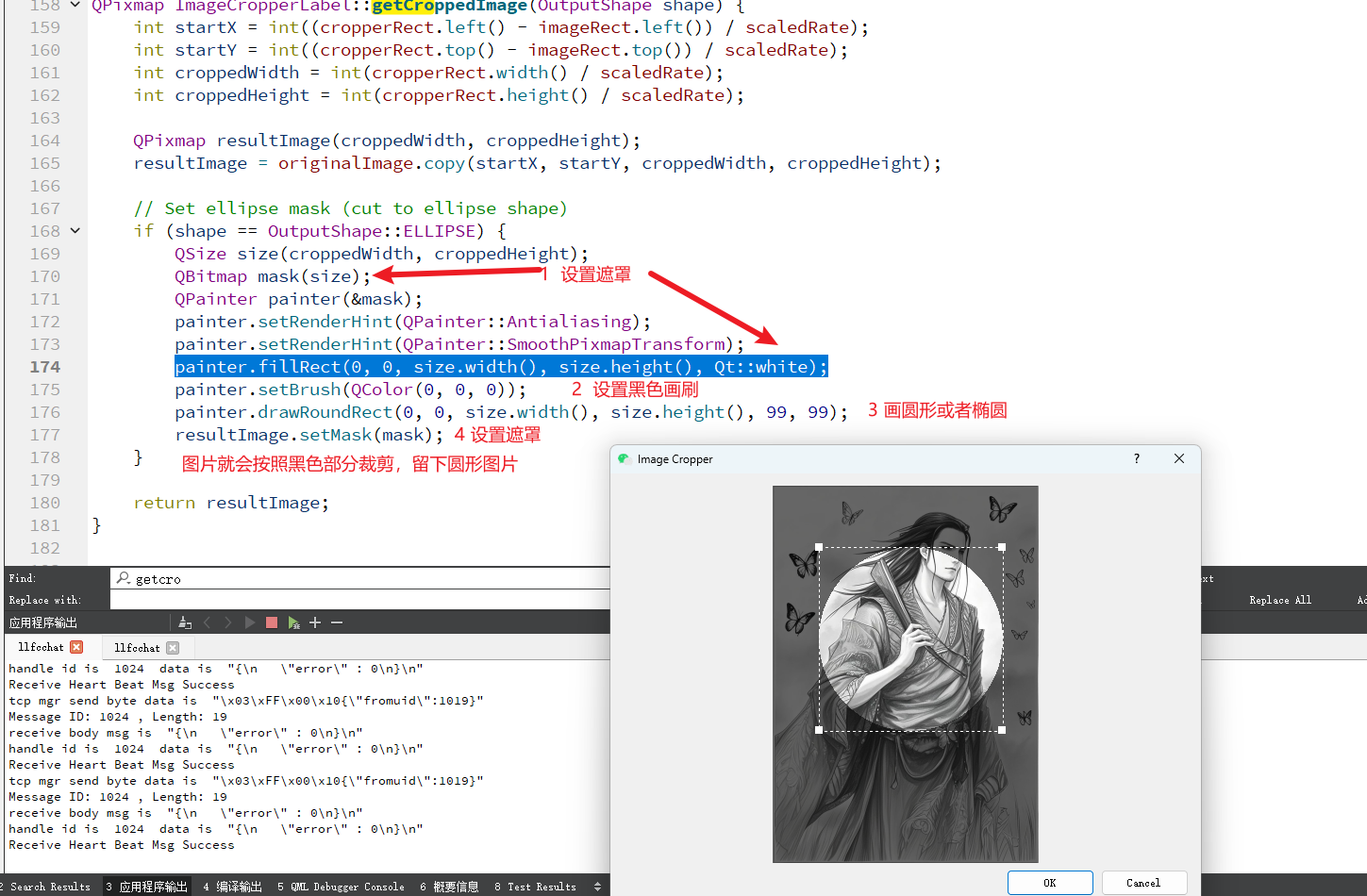Click 'QSize size(croppedWidth, croppedHeight);' line
The width and height of the screenshot is (1367, 896).
(x=381, y=254)
